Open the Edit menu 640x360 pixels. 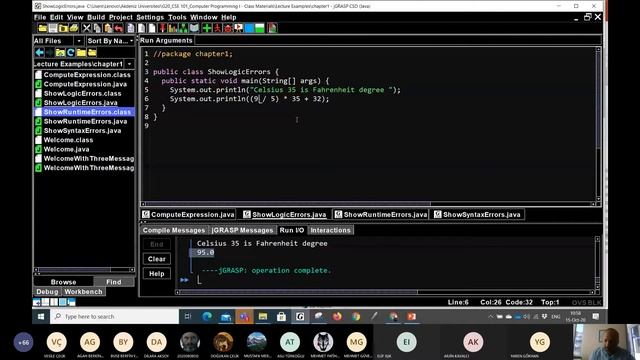tap(56, 17)
